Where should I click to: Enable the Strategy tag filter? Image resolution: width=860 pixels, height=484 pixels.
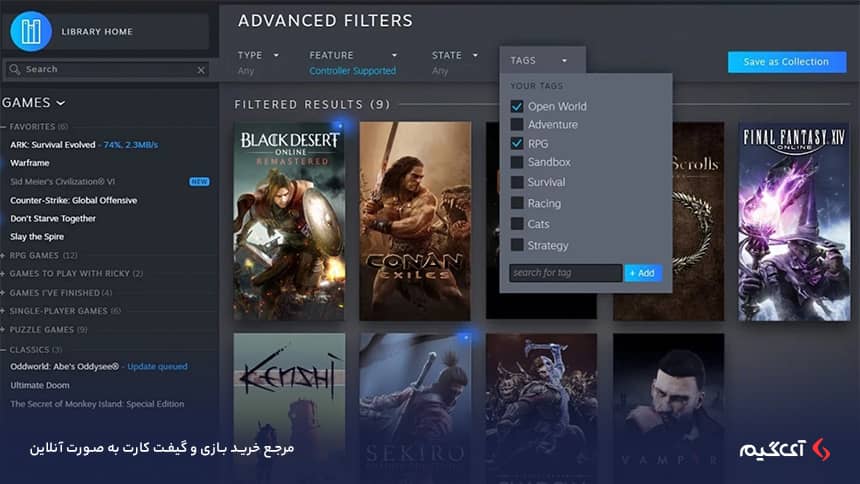pyautogui.click(x=517, y=245)
